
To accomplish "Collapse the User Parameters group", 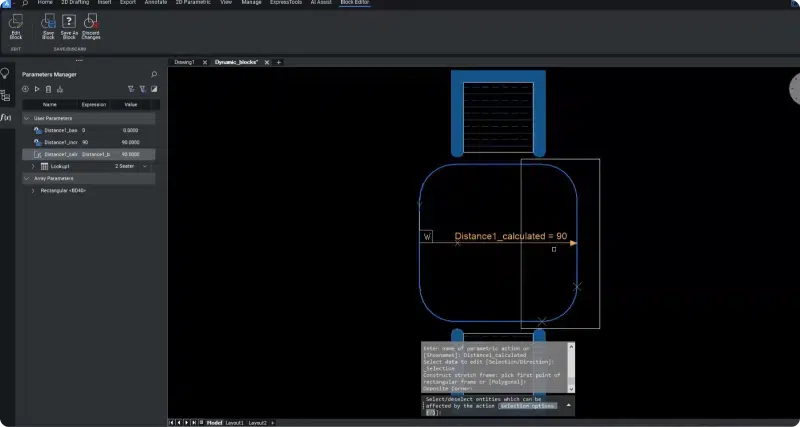I will [x=27, y=118].
